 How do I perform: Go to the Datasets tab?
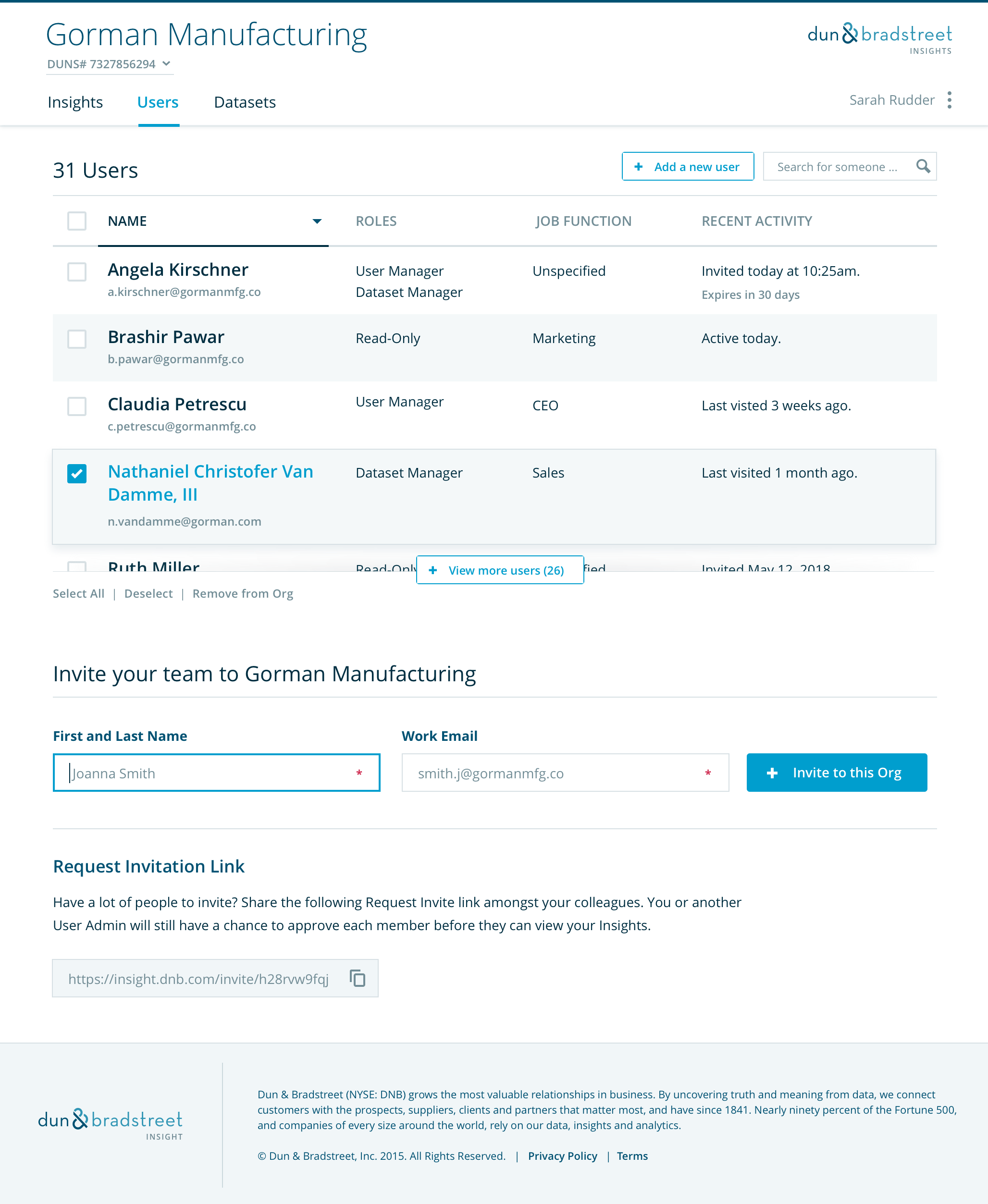(x=245, y=102)
